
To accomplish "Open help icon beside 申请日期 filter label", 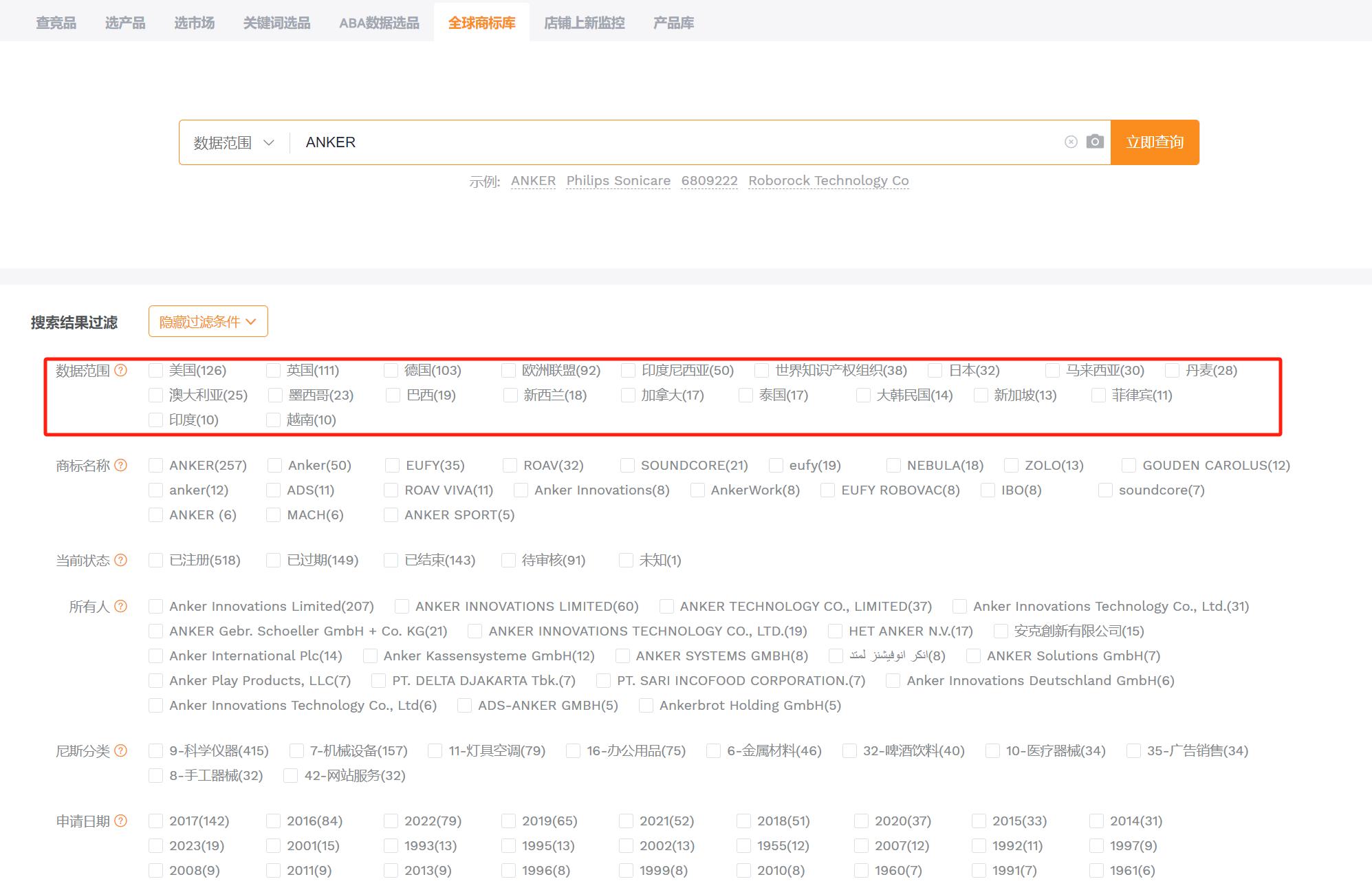I will [x=120, y=821].
